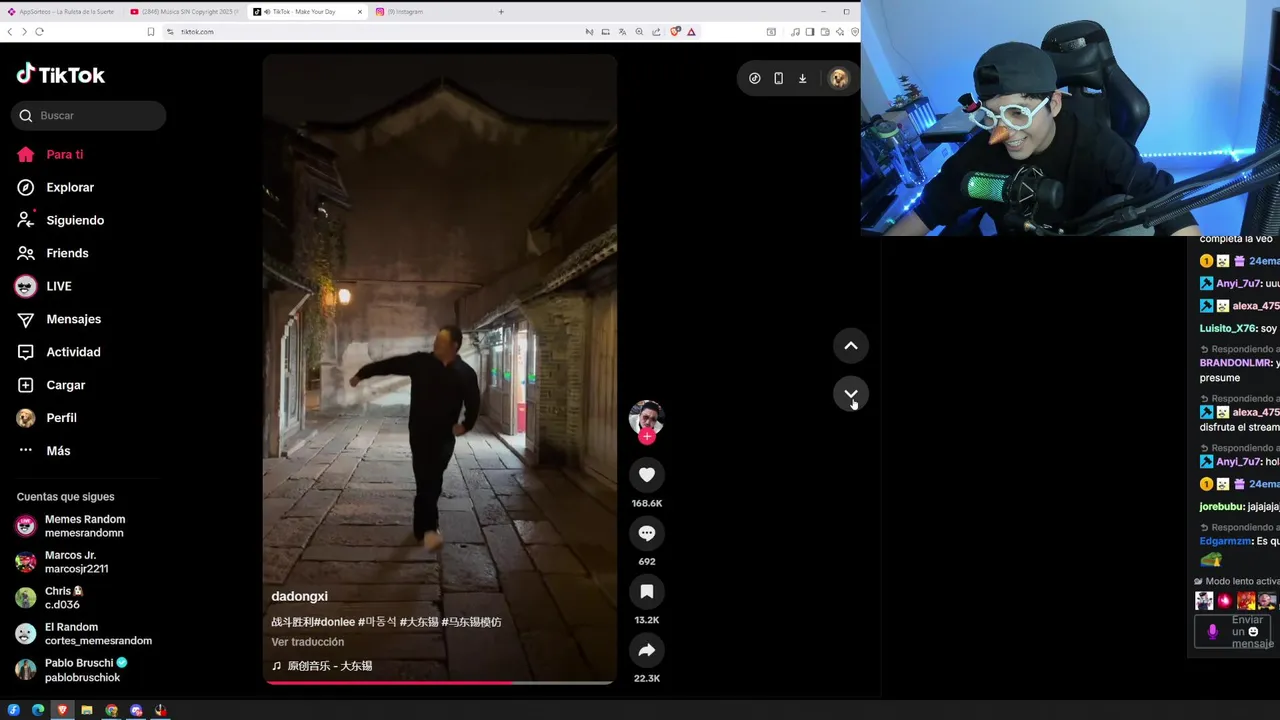Click the BRANDONLMR username in chat
The height and width of the screenshot is (720, 1280).
click(1236, 363)
